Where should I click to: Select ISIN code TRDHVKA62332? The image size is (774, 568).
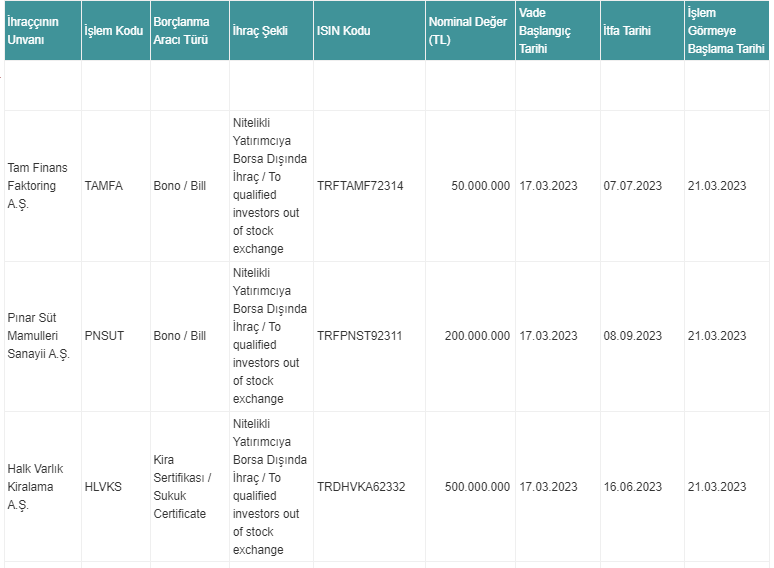[x=361, y=487]
